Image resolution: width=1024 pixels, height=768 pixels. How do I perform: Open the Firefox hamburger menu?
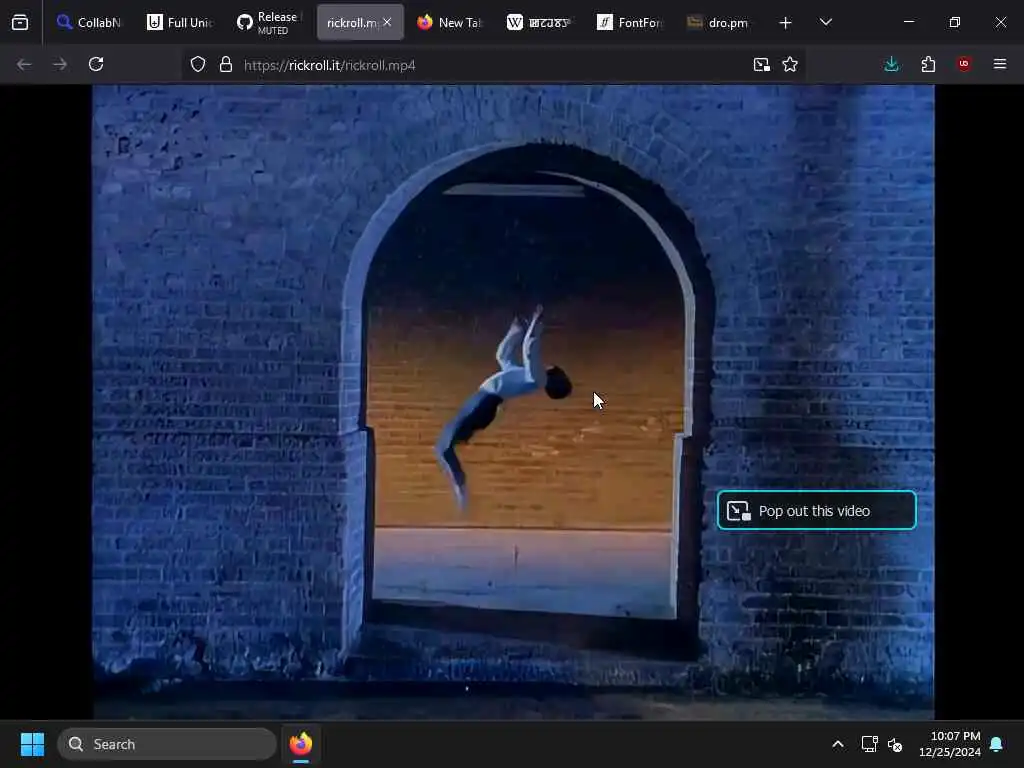(x=1000, y=64)
